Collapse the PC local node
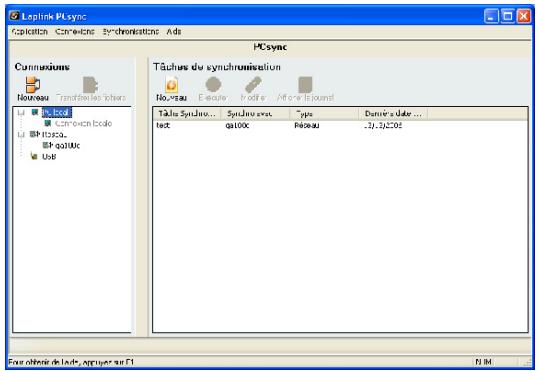Viewport: 537px width, 371px height. click(x=21, y=112)
